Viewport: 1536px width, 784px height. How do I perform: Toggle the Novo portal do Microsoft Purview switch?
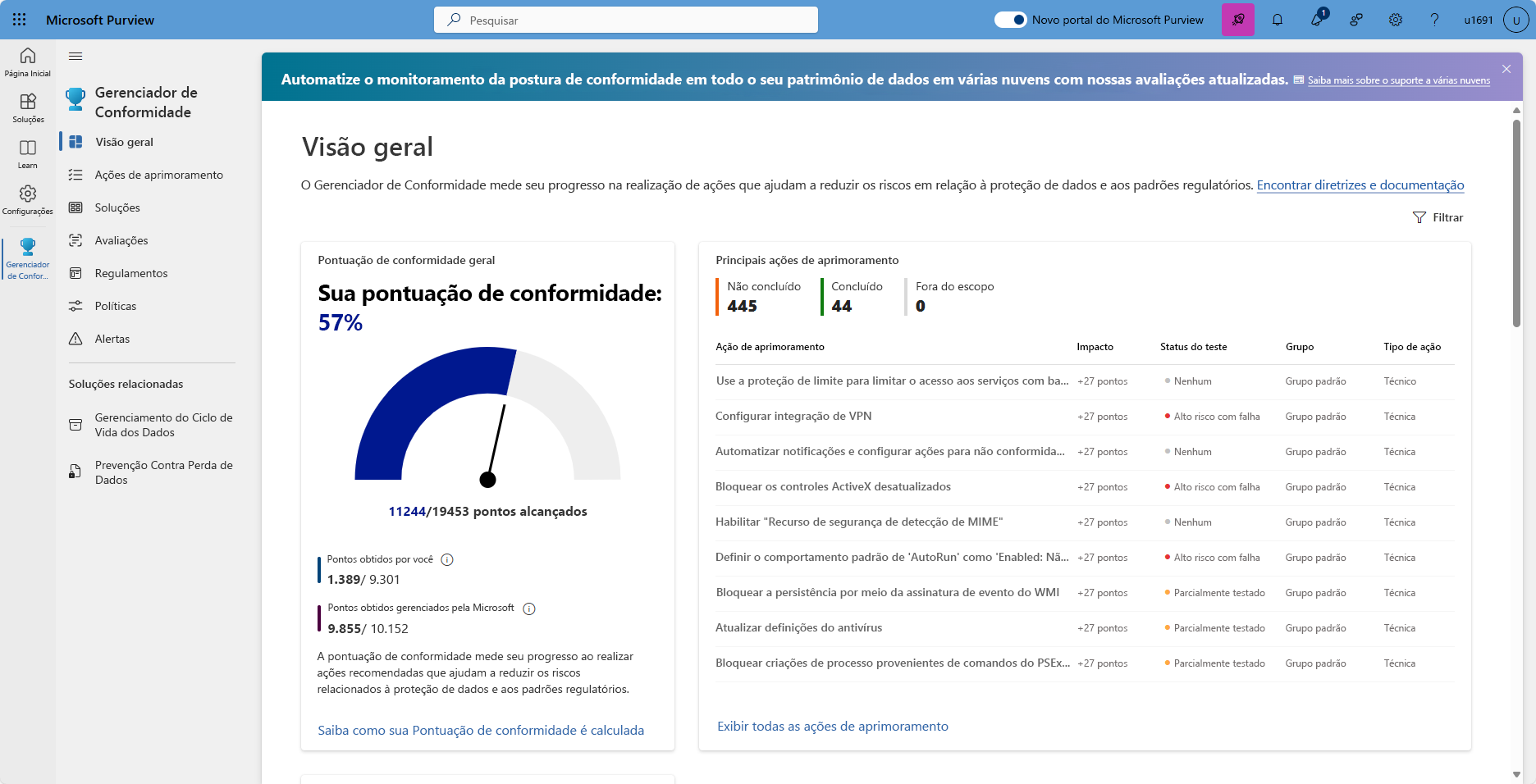point(1010,20)
